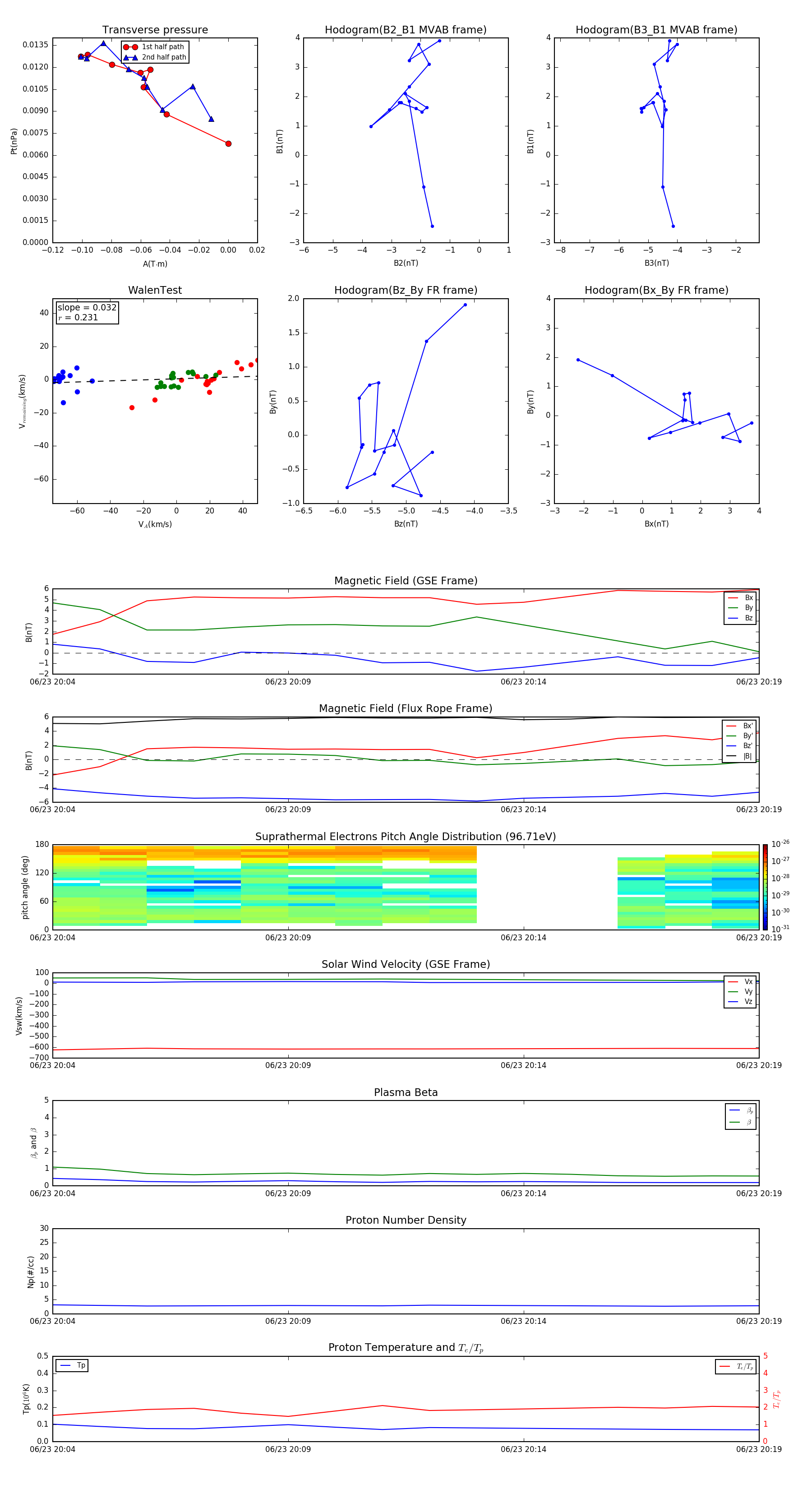This screenshot has width=812, height=1489.
Task: Click the 'Bz(nT)' x-axis label
Action: 406,524
